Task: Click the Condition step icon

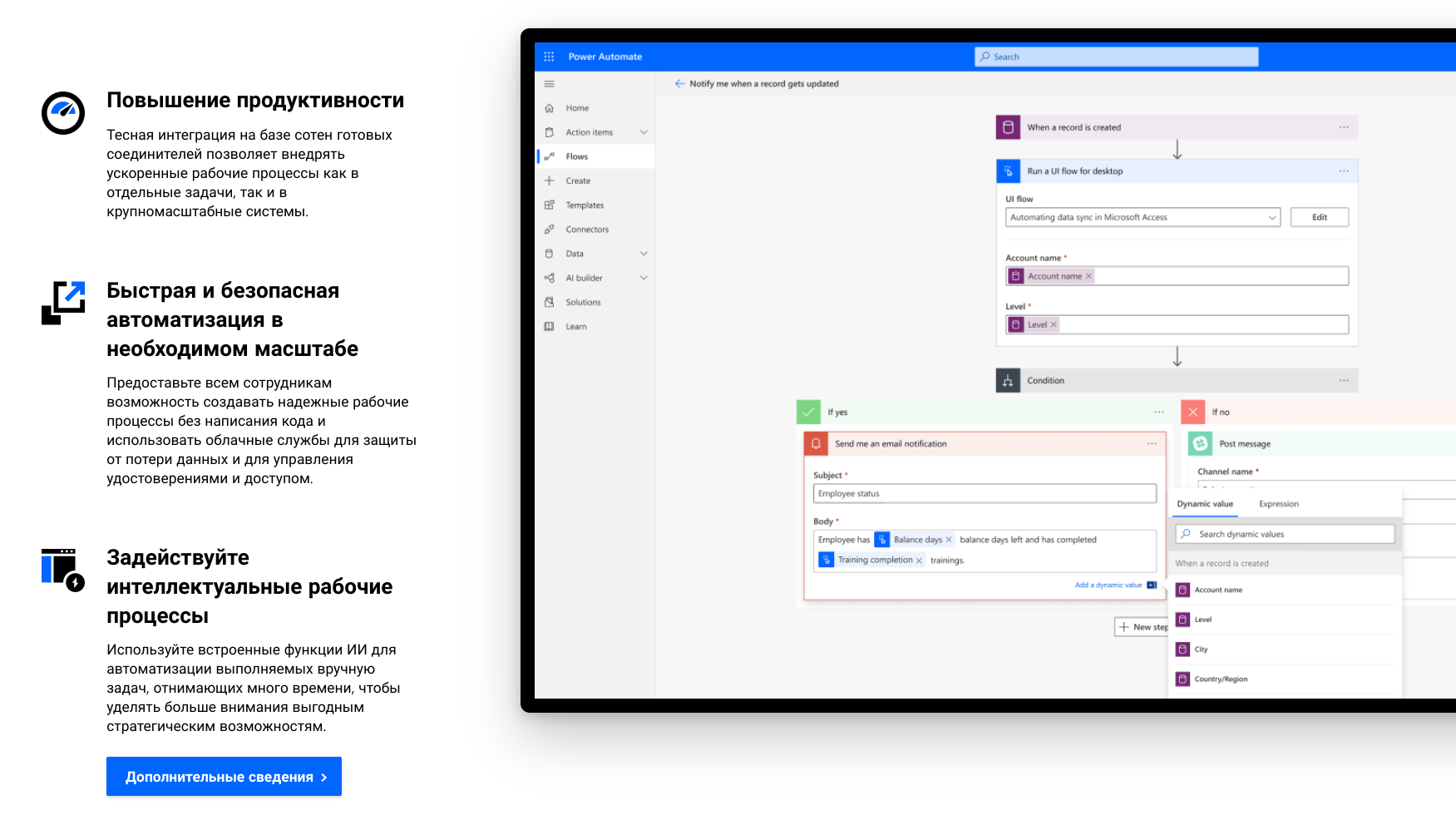Action: pos(1008,381)
